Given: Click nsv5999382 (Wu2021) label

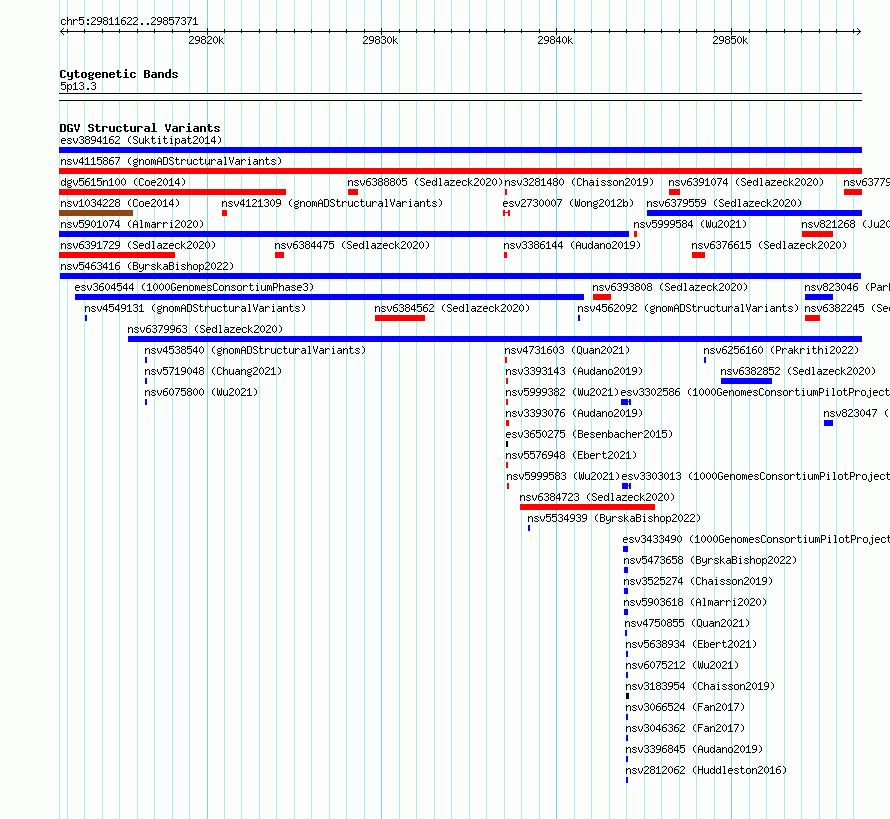Looking at the screenshot, I should coord(562,392).
